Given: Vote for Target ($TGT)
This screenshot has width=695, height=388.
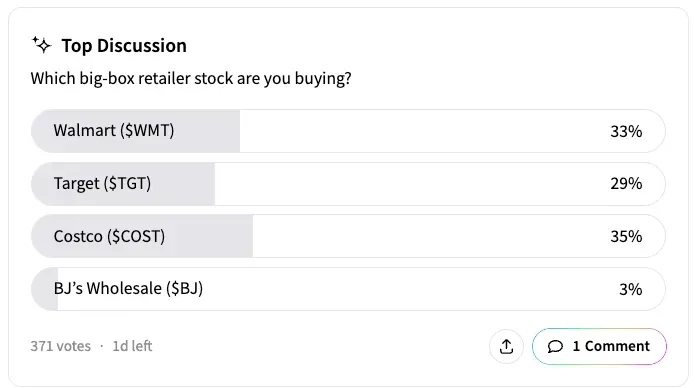Looking at the screenshot, I should click(x=348, y=184).
